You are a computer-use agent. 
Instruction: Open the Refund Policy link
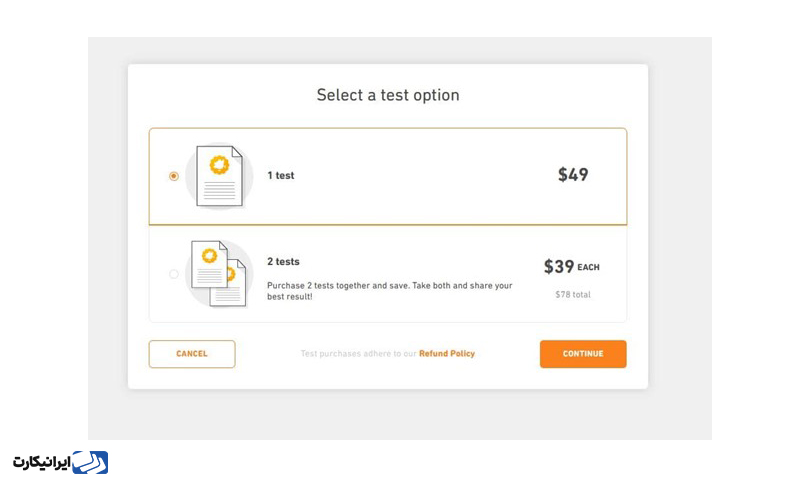(447, 354)
